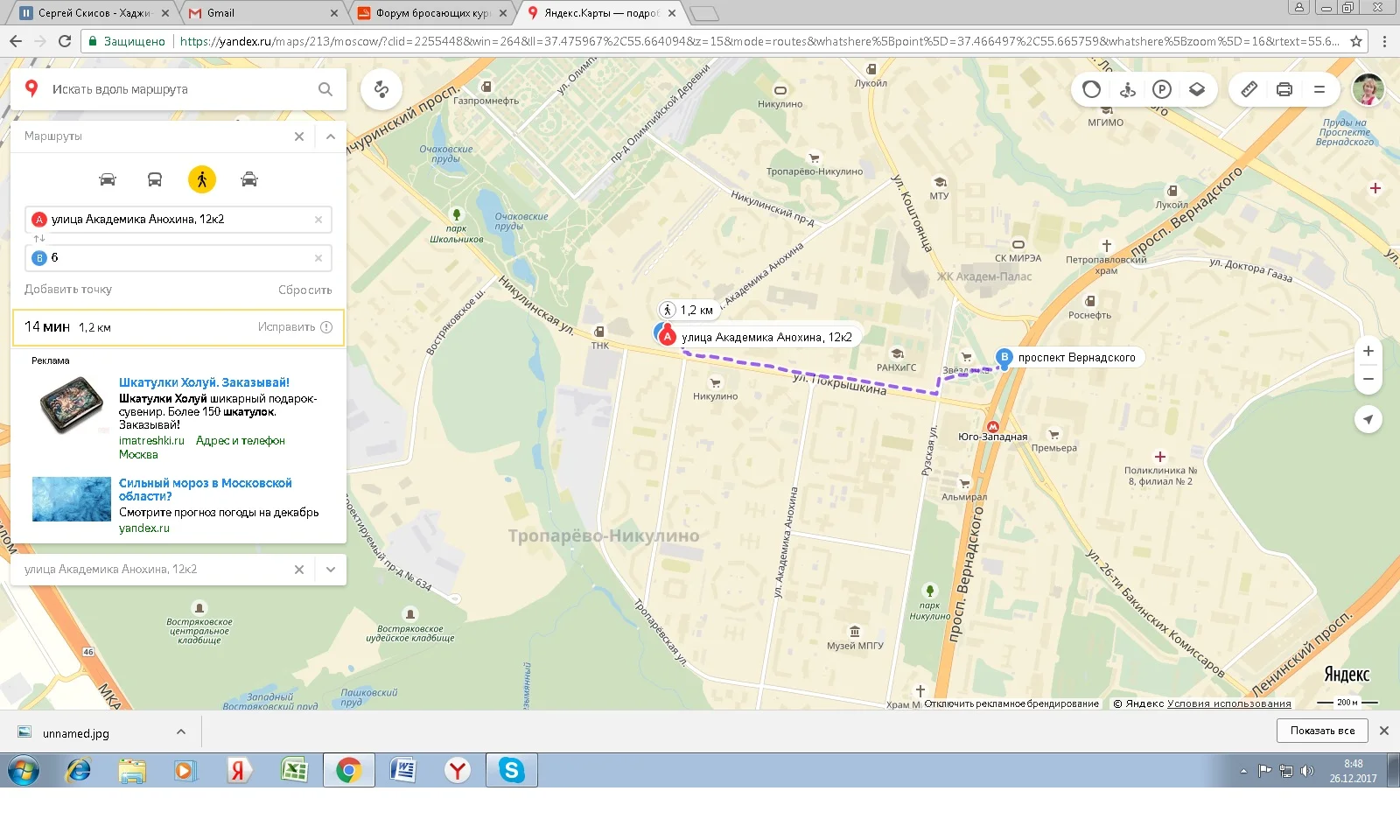
Task: Clear the point A address field
Action: pyautogui.click(x=318, y=220)
